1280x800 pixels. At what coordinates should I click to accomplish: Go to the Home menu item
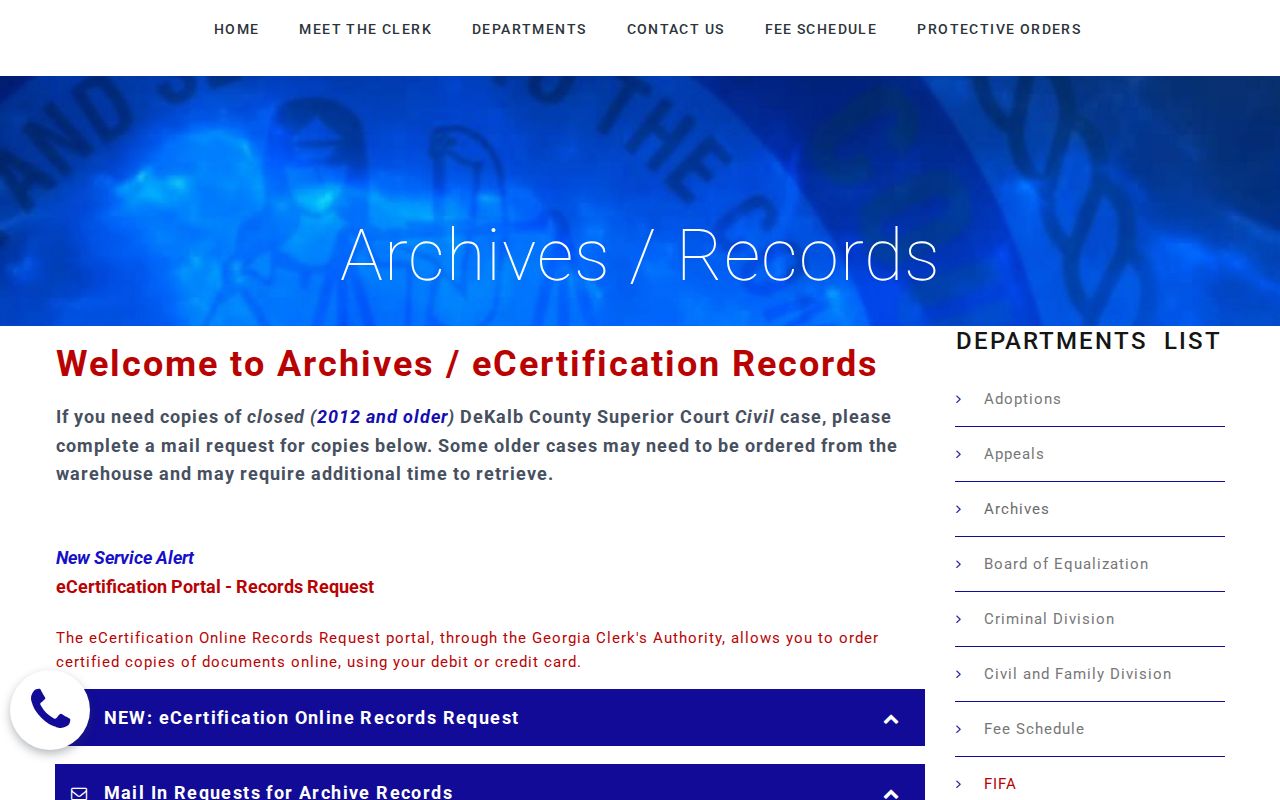[x=236, y=29]
